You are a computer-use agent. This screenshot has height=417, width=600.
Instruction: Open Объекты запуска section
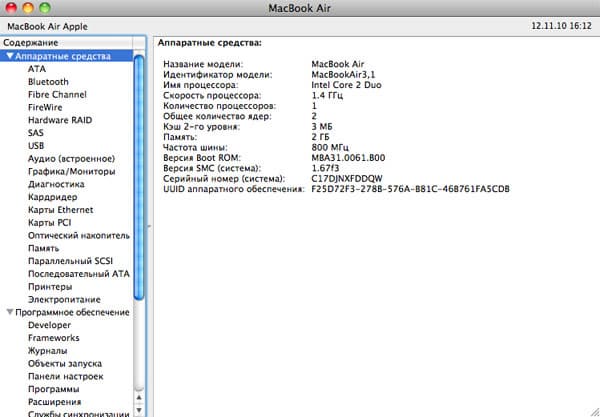tap(65, 363)
